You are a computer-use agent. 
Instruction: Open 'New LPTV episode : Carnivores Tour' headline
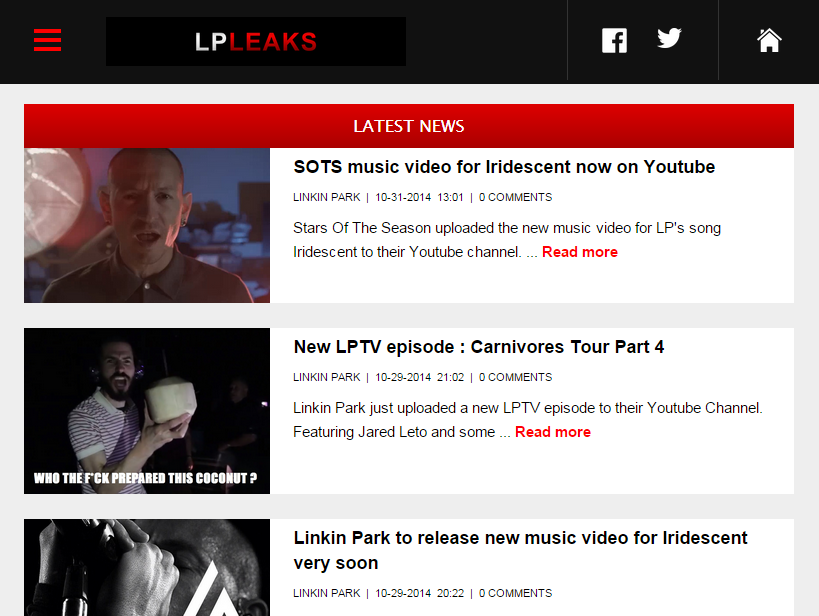(x=478, y=347)
